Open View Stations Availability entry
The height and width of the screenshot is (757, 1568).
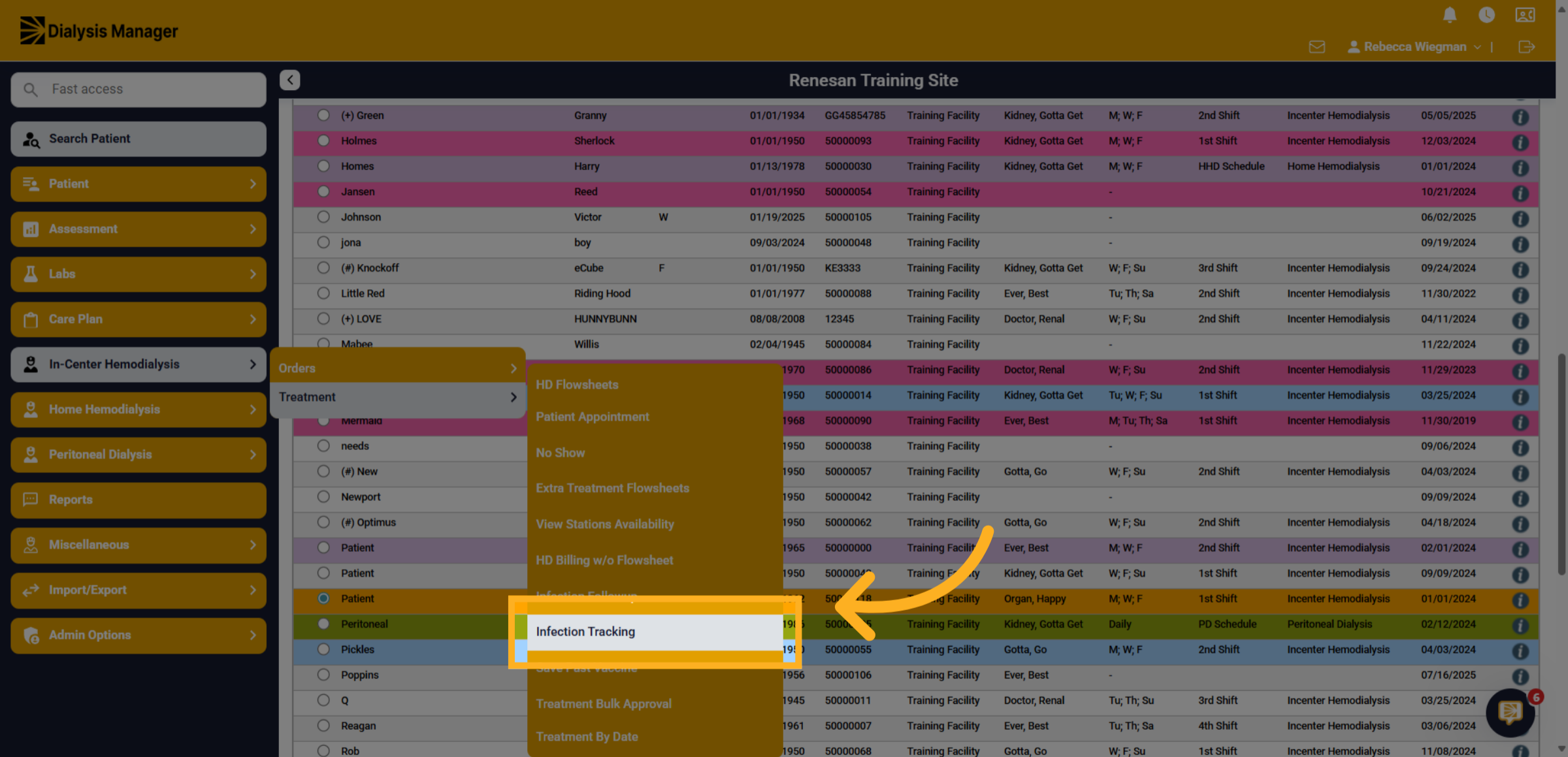[605, 524]
